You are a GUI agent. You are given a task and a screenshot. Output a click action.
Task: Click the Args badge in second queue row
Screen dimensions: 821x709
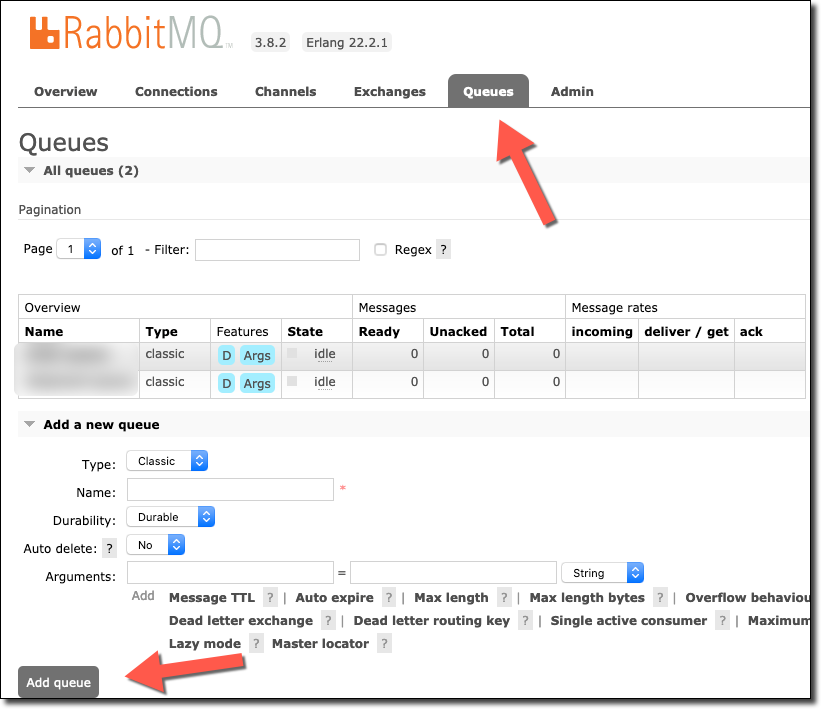[257, 383]
